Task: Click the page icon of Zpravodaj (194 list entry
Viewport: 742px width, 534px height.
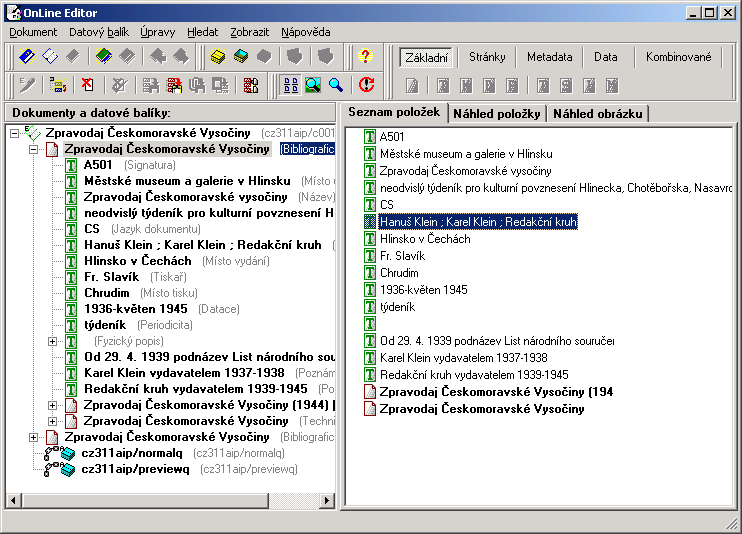Action: tap(370, 392)
